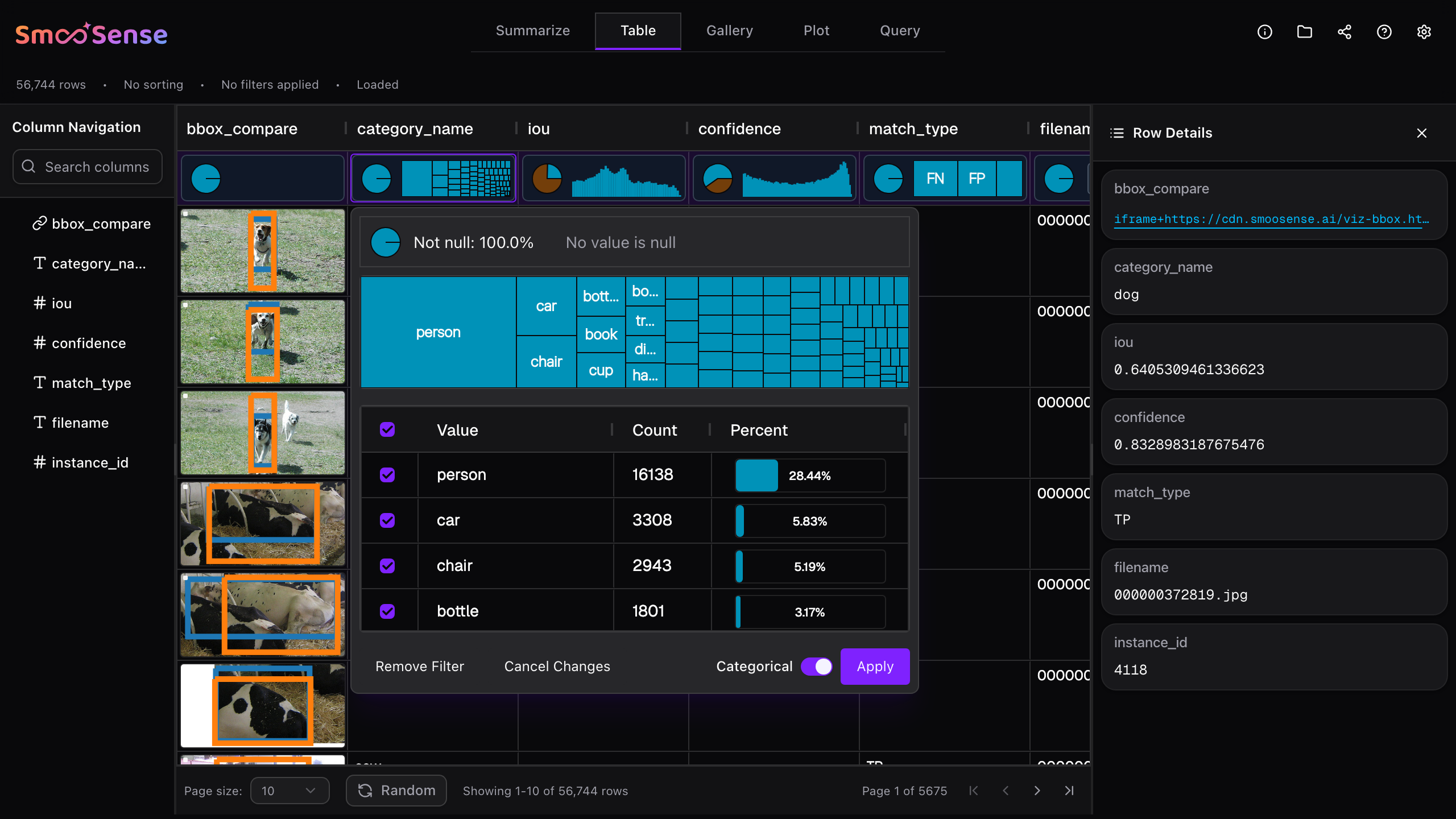Viewport: 1456px width, 819px height.
Task: Open the help question-mark icon
Action: [x=1384, y=32]
